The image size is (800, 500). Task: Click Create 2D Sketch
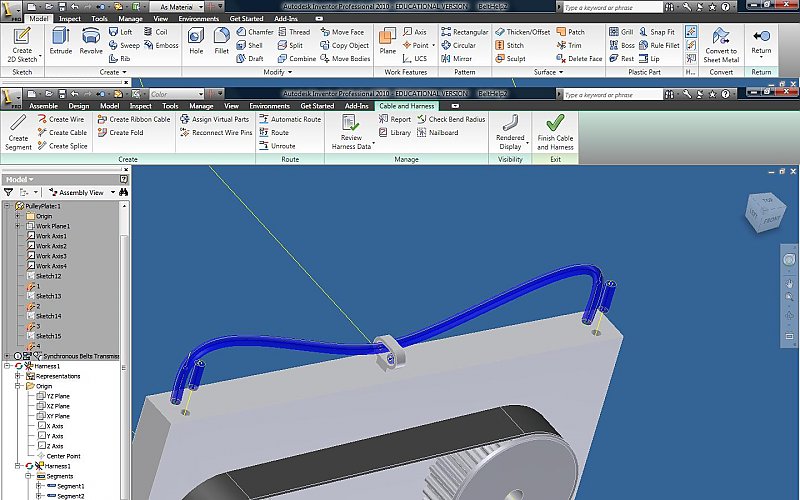(22, 45)
